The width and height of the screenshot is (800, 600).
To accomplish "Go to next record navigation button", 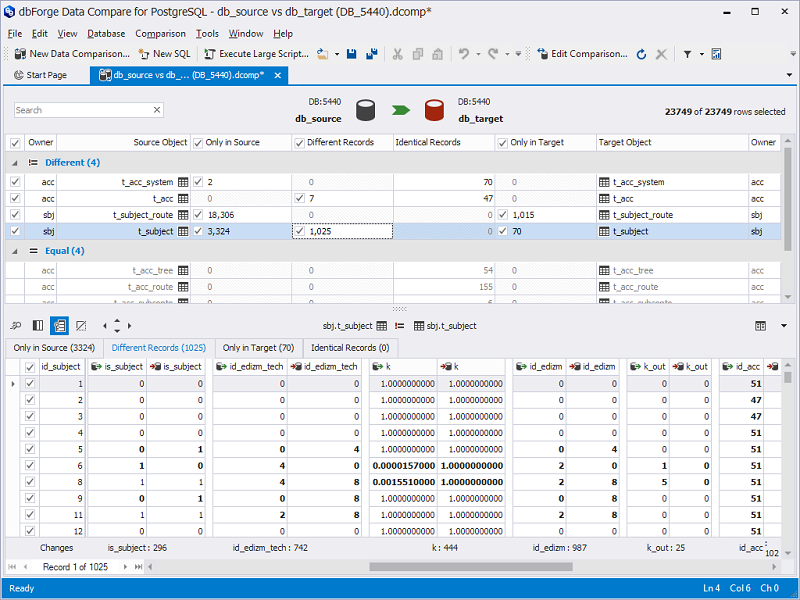I will [125, 567].
